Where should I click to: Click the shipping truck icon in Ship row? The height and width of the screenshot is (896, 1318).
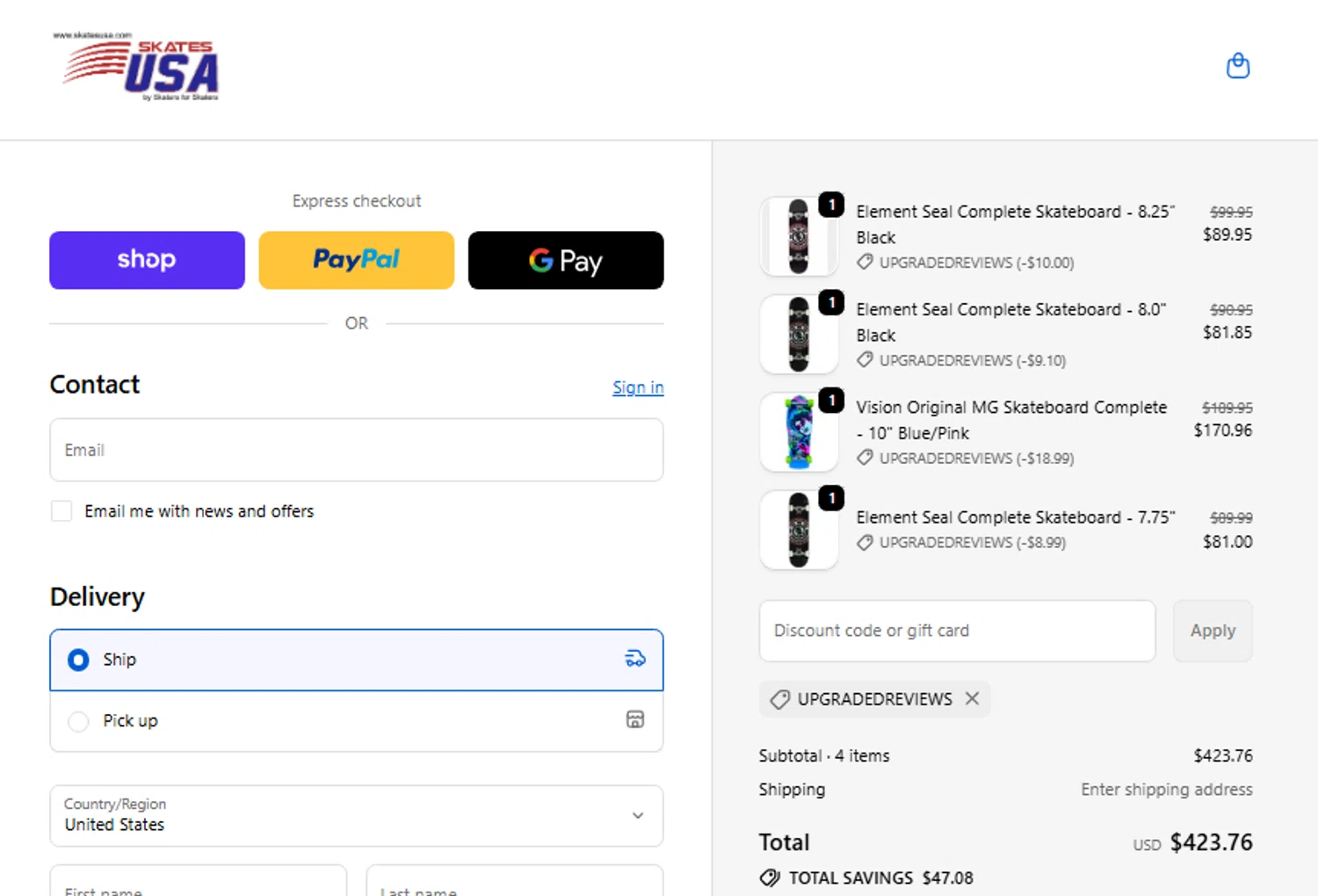[x=635, y=659]
